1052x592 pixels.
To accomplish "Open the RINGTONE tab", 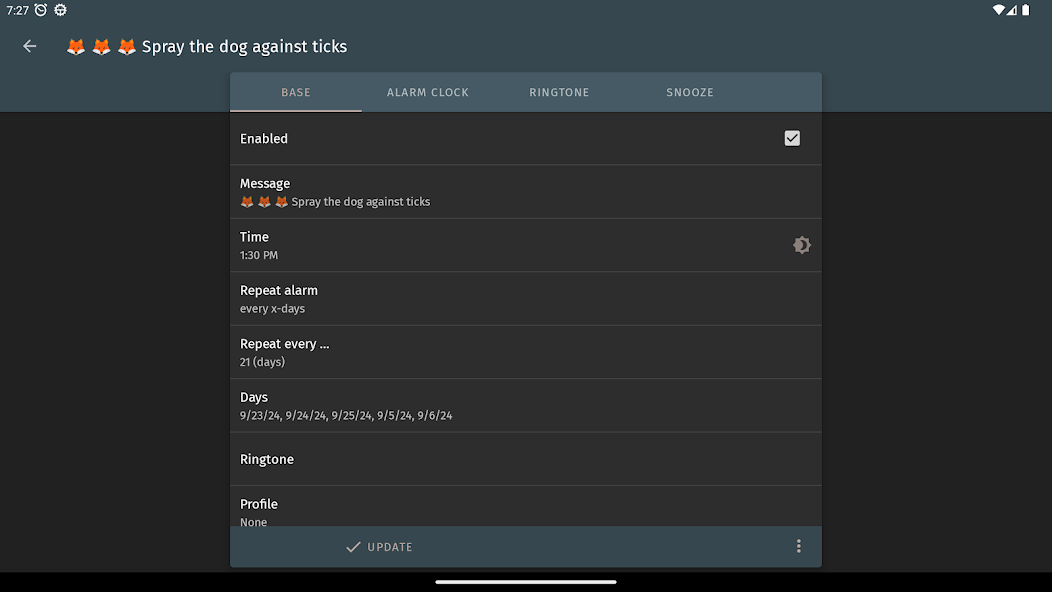I will [x=559, y=92].
